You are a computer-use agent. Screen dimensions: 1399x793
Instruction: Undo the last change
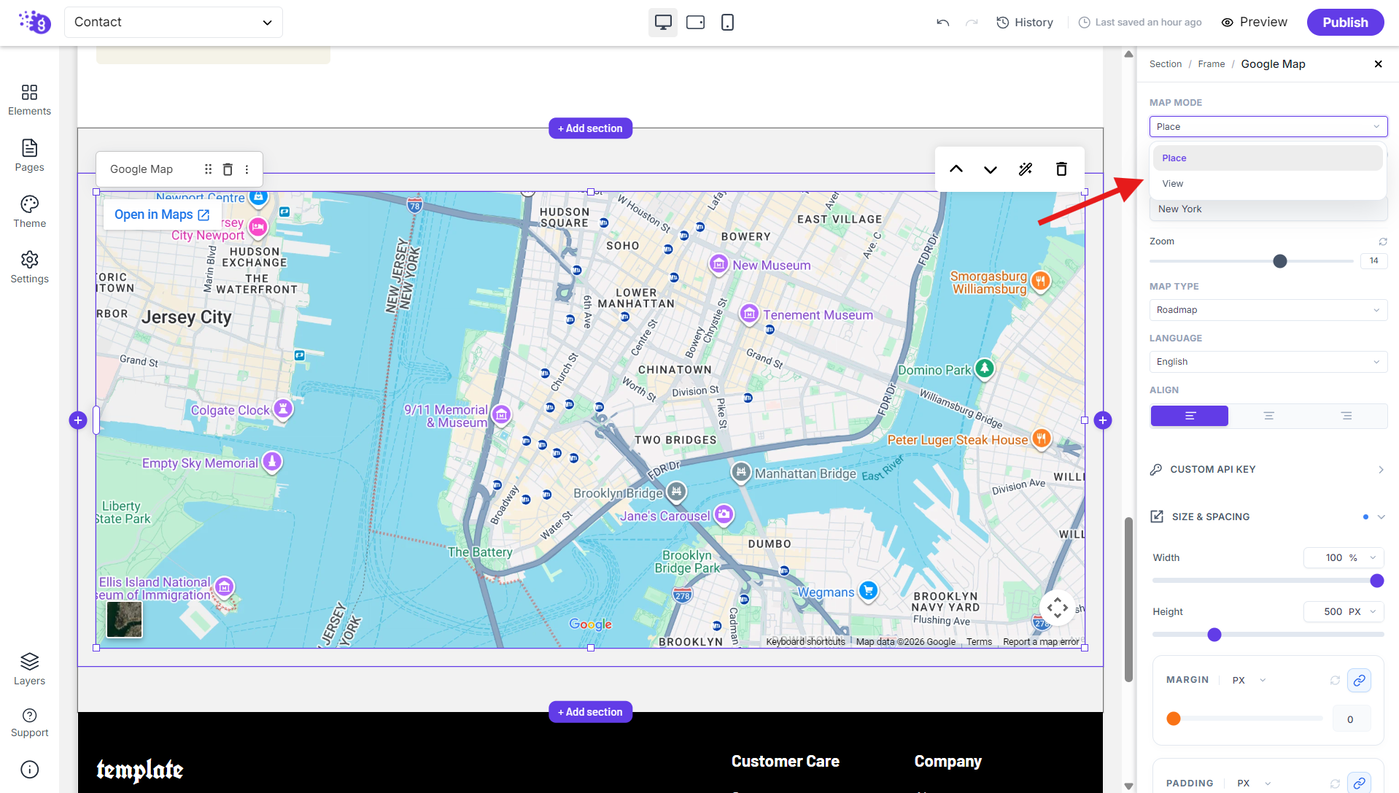tap(942, 22)
